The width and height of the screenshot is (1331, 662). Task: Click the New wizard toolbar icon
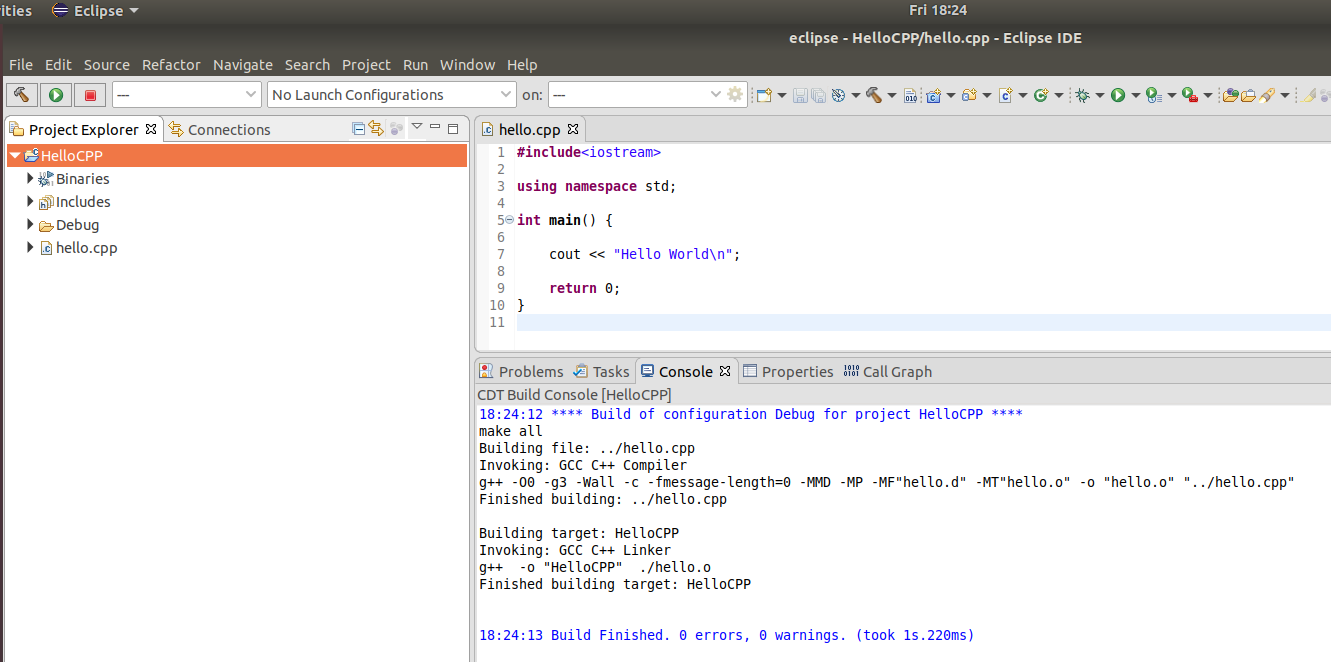click(x=764, y=95)
